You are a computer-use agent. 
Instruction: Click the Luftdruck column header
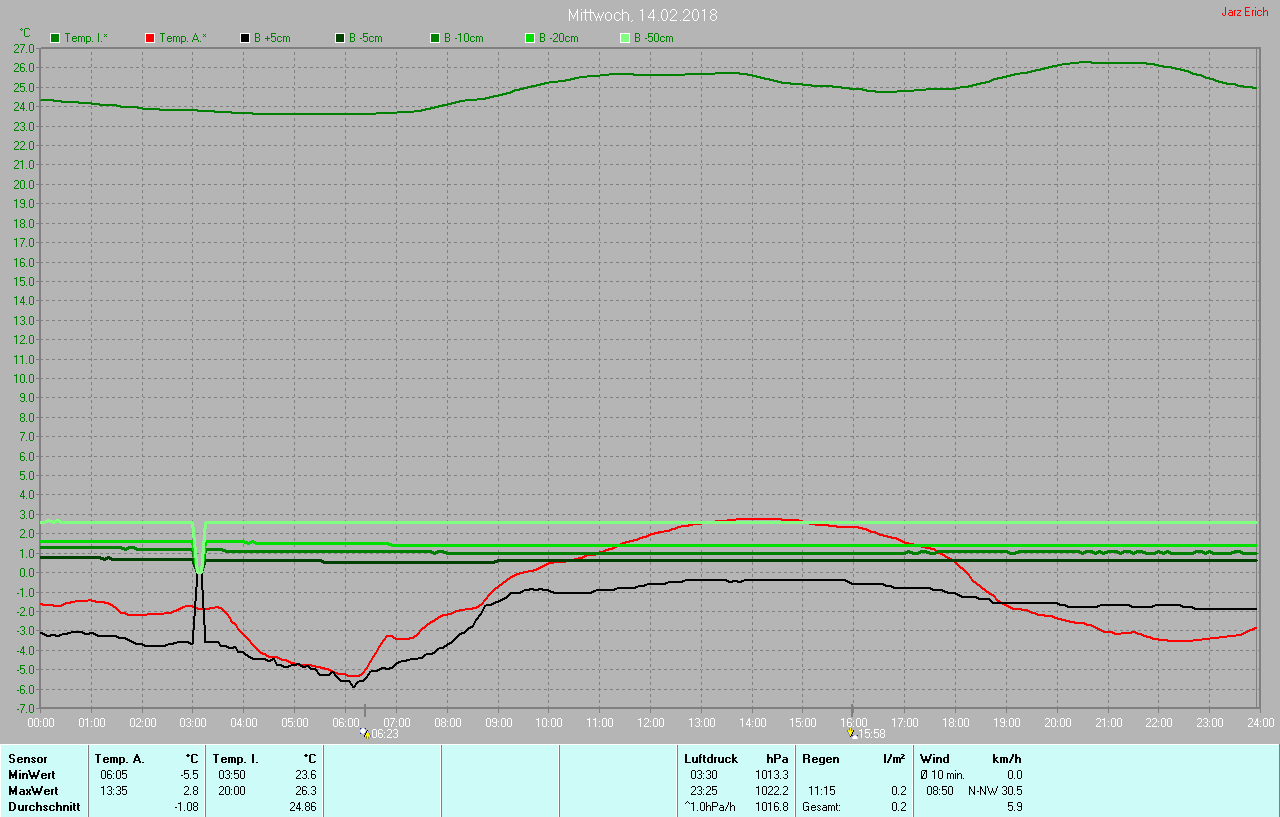click(711, 759)
